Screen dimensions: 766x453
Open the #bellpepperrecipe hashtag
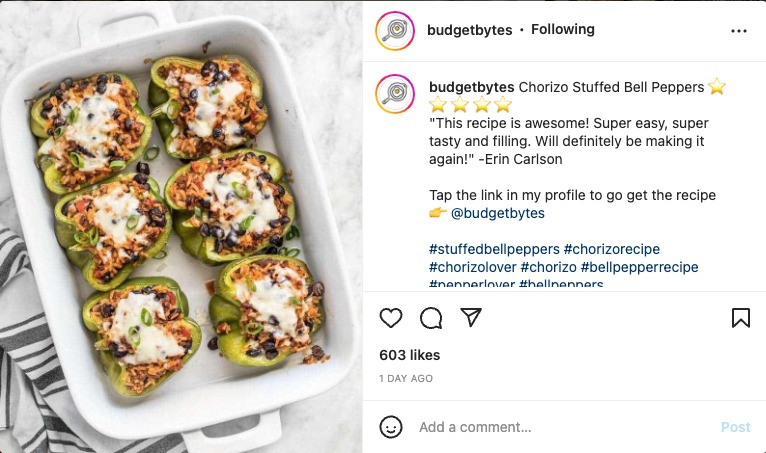639,267
